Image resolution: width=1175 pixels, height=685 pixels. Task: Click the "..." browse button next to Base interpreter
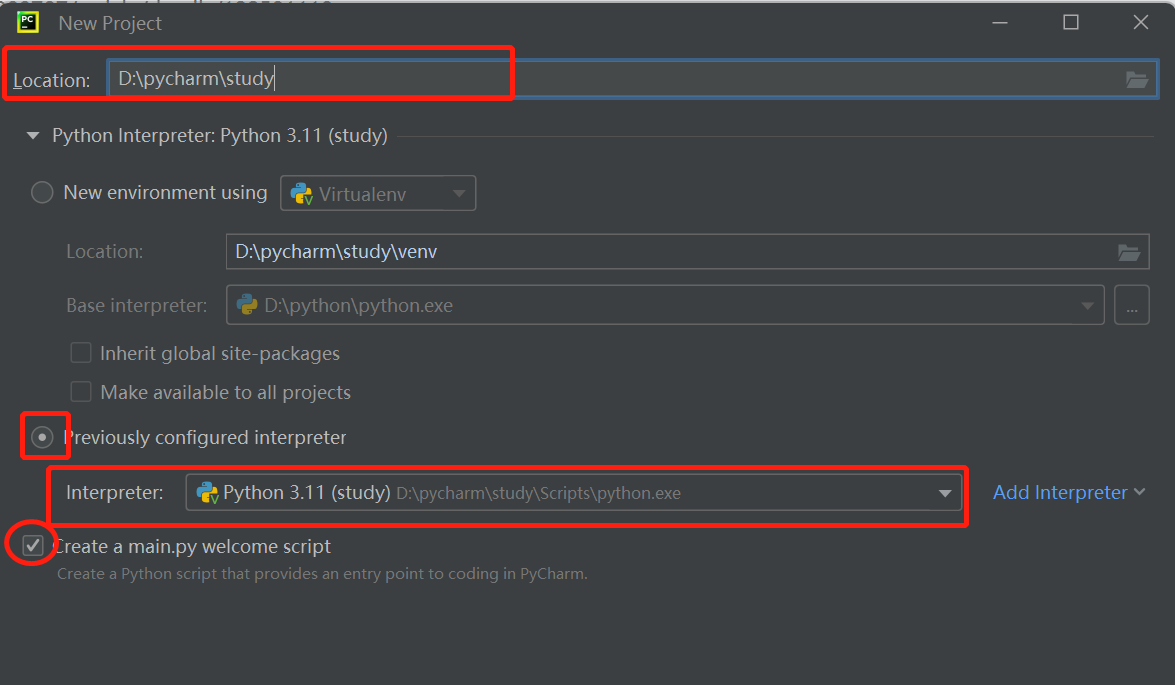1132,305
